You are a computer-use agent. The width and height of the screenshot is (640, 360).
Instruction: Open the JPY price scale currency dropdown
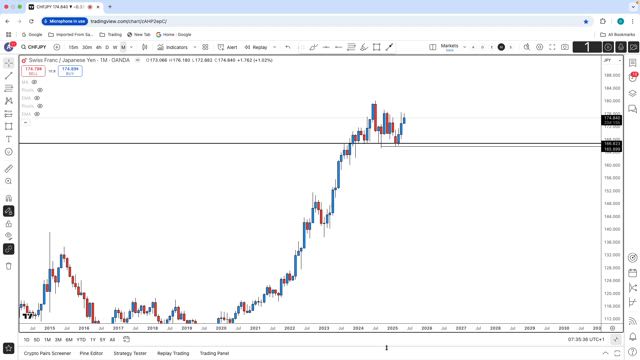click(x=612, y=60)
